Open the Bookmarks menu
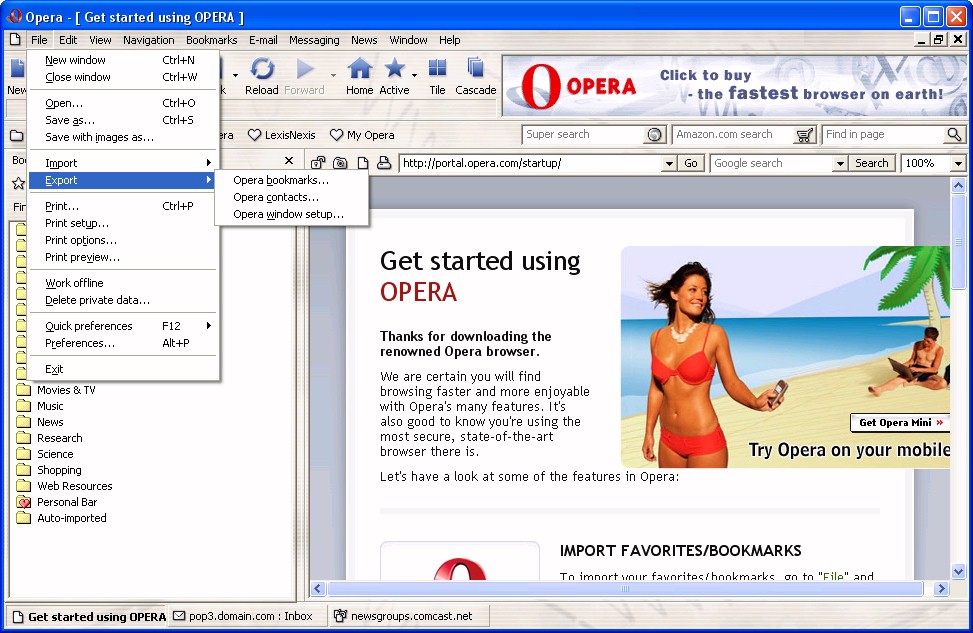 (x=212, y=40)
